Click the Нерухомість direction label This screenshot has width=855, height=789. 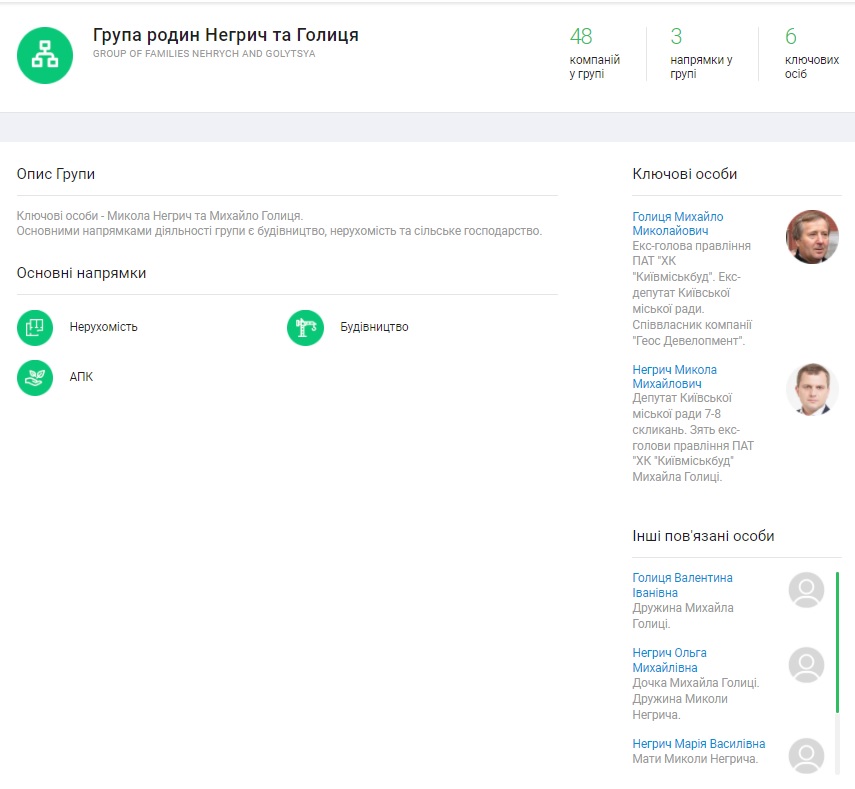click(104, 327)
